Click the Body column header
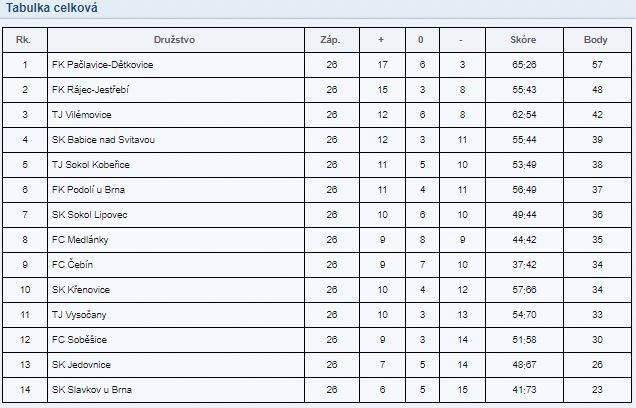 (x=595, y=40)
